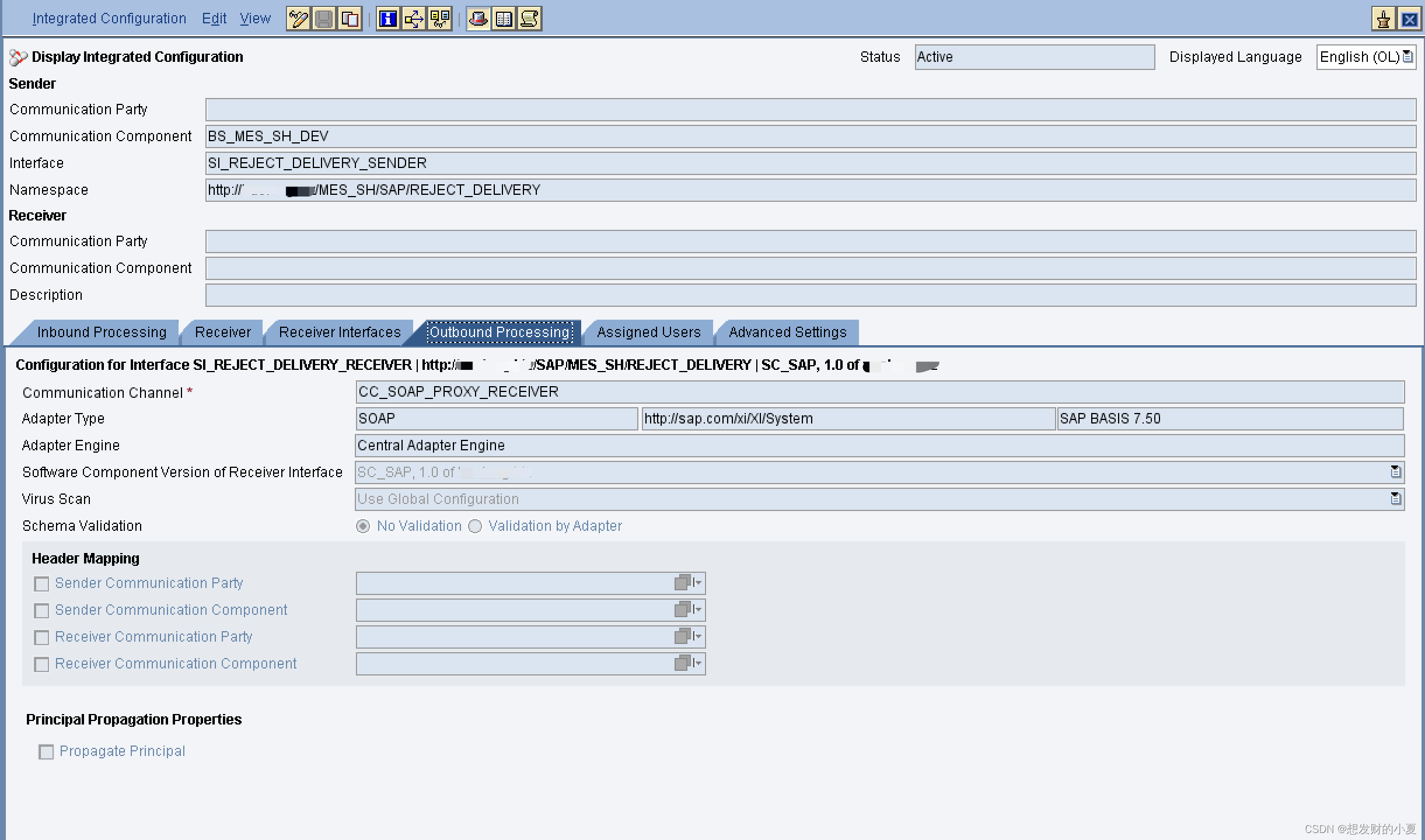Click the copy object icon in toolbar

tap(350, 19)
